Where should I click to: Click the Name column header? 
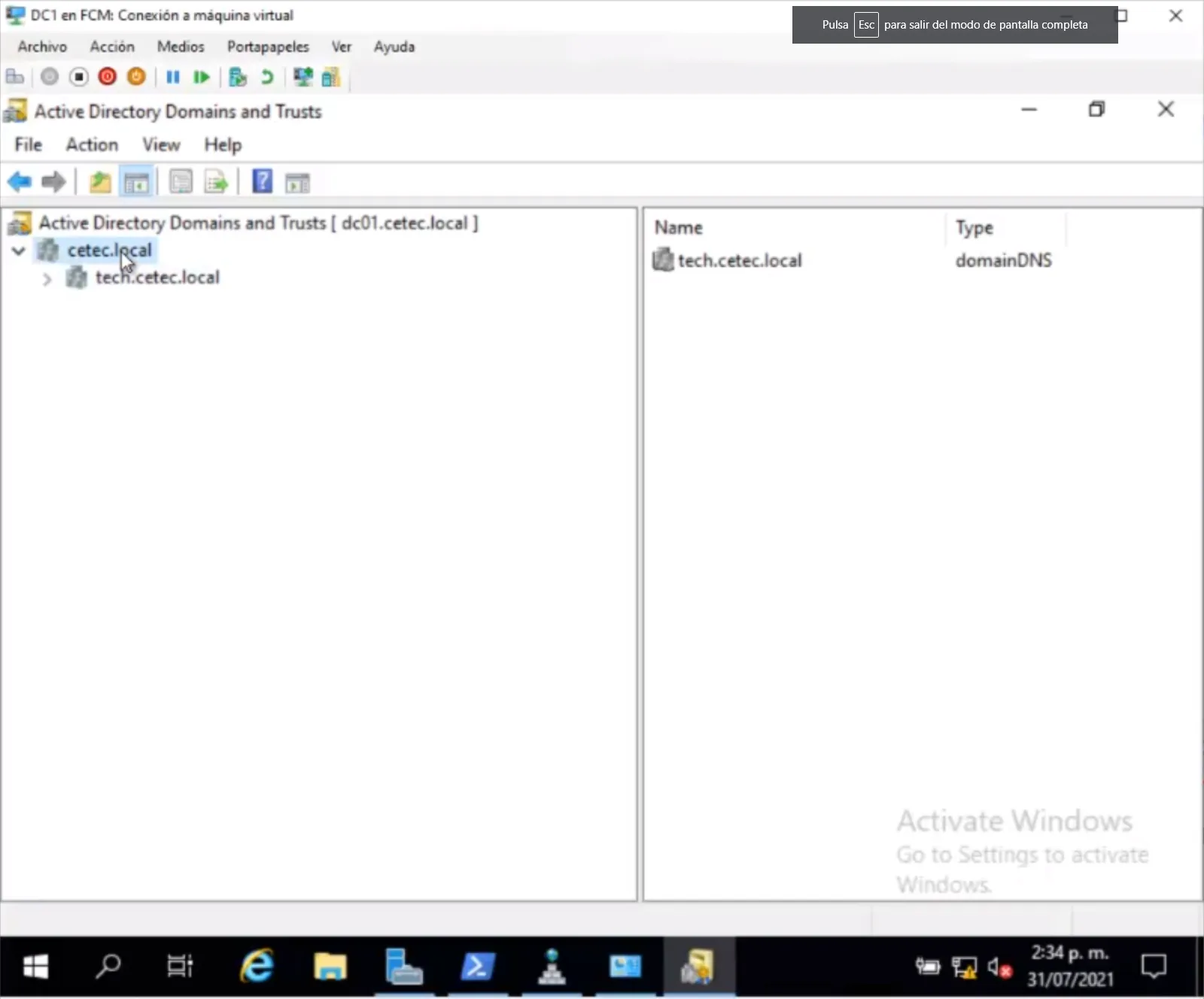pos(679,227)
